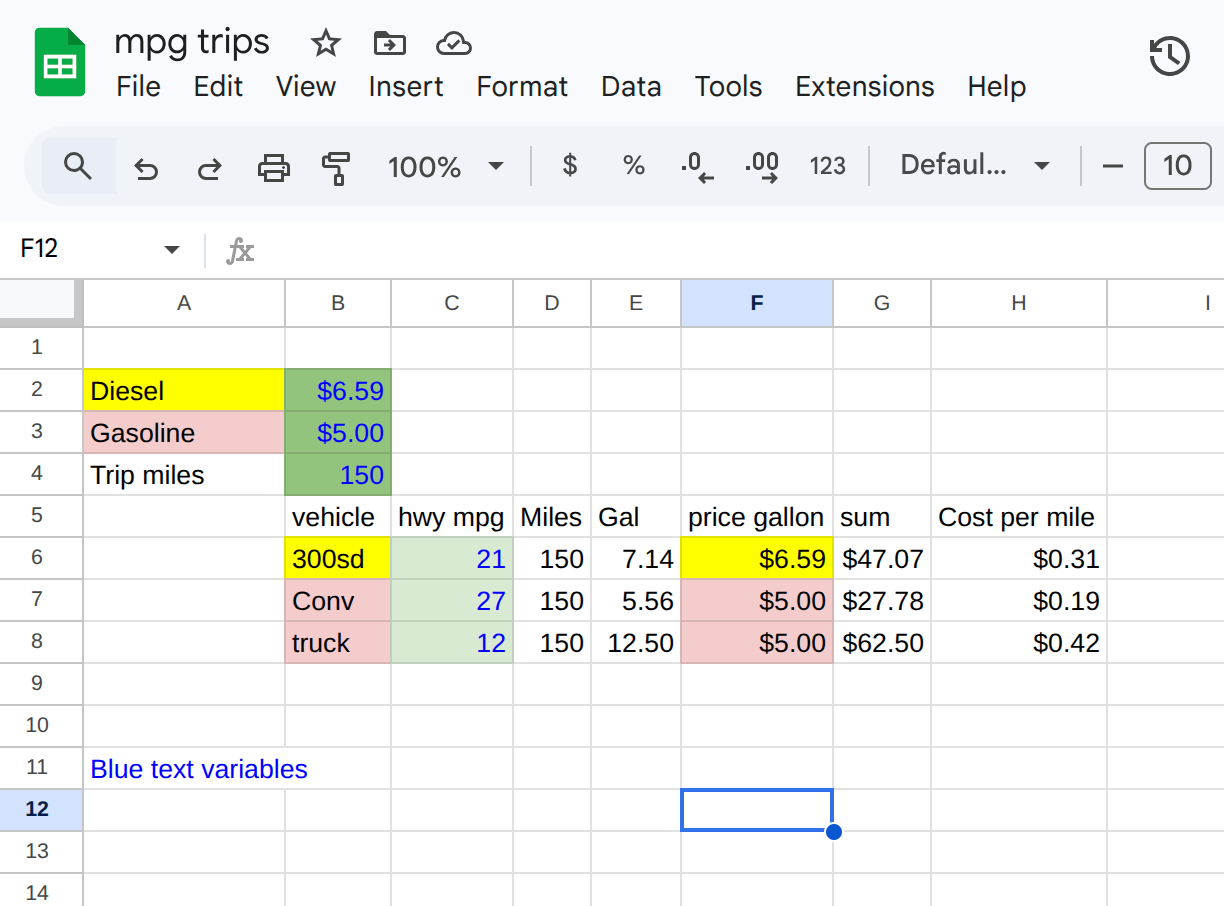The image size is (1224, 906).
Task: Open the File menu
Action: [138, 87]
